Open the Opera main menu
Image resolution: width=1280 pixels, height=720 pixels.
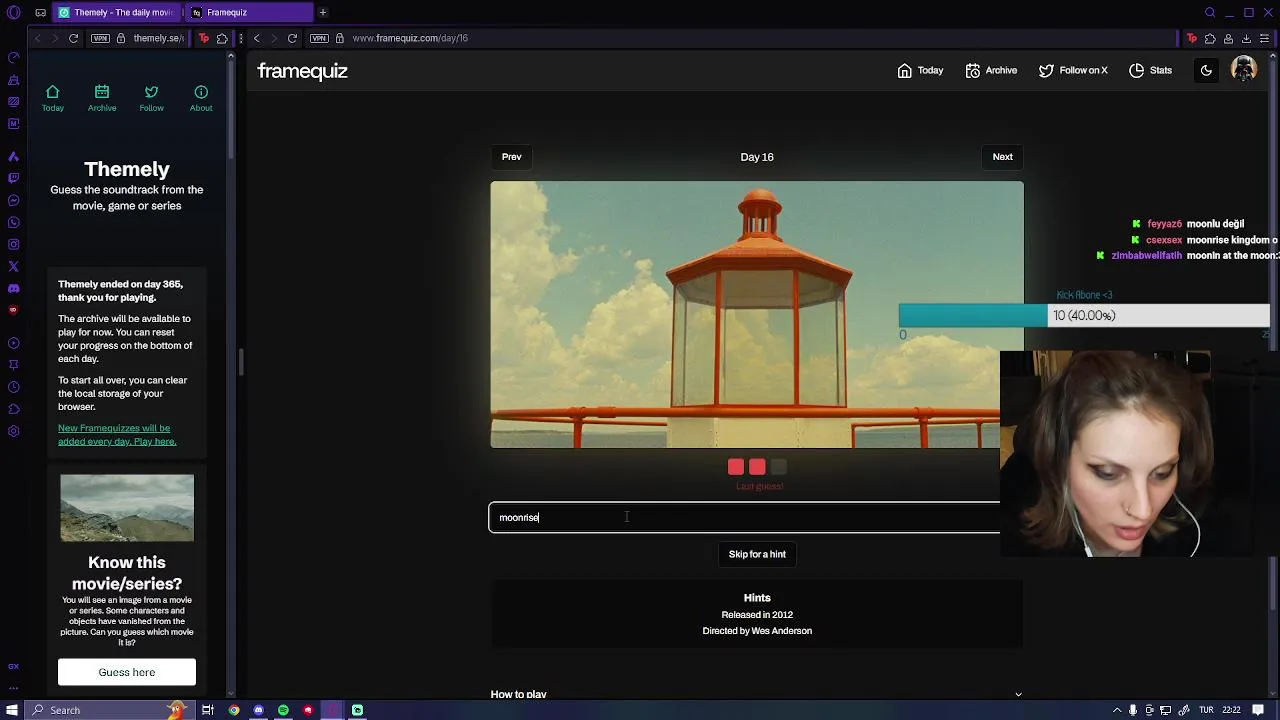[x=13, y=12]
